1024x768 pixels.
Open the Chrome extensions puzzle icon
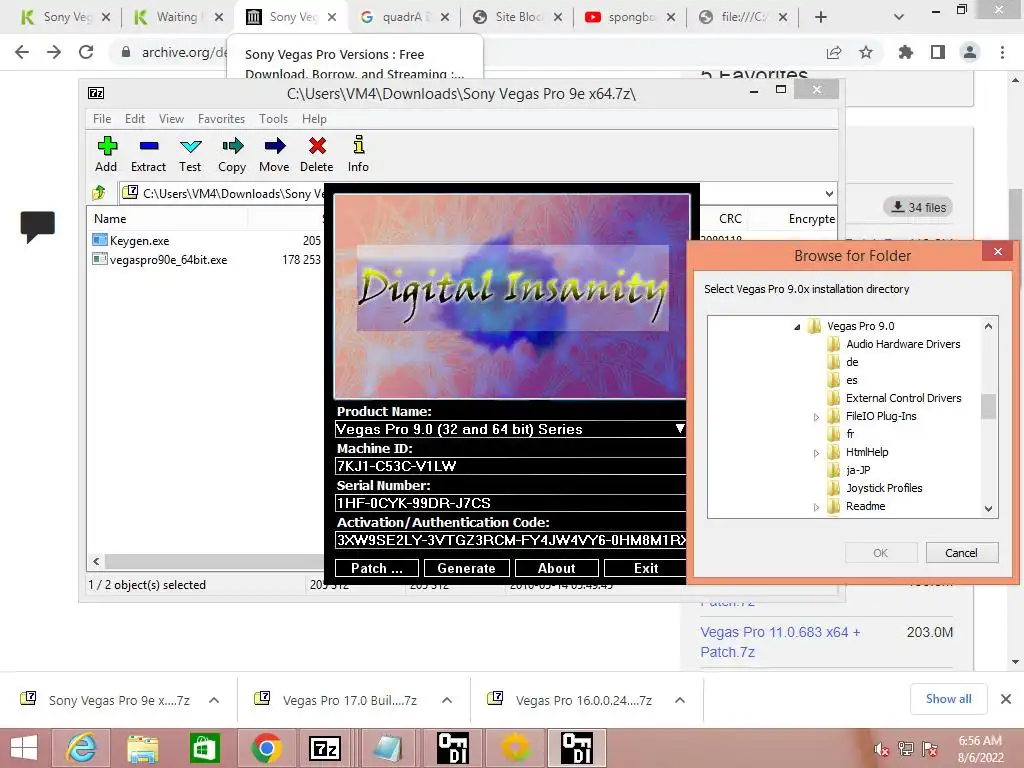(905, 52)
